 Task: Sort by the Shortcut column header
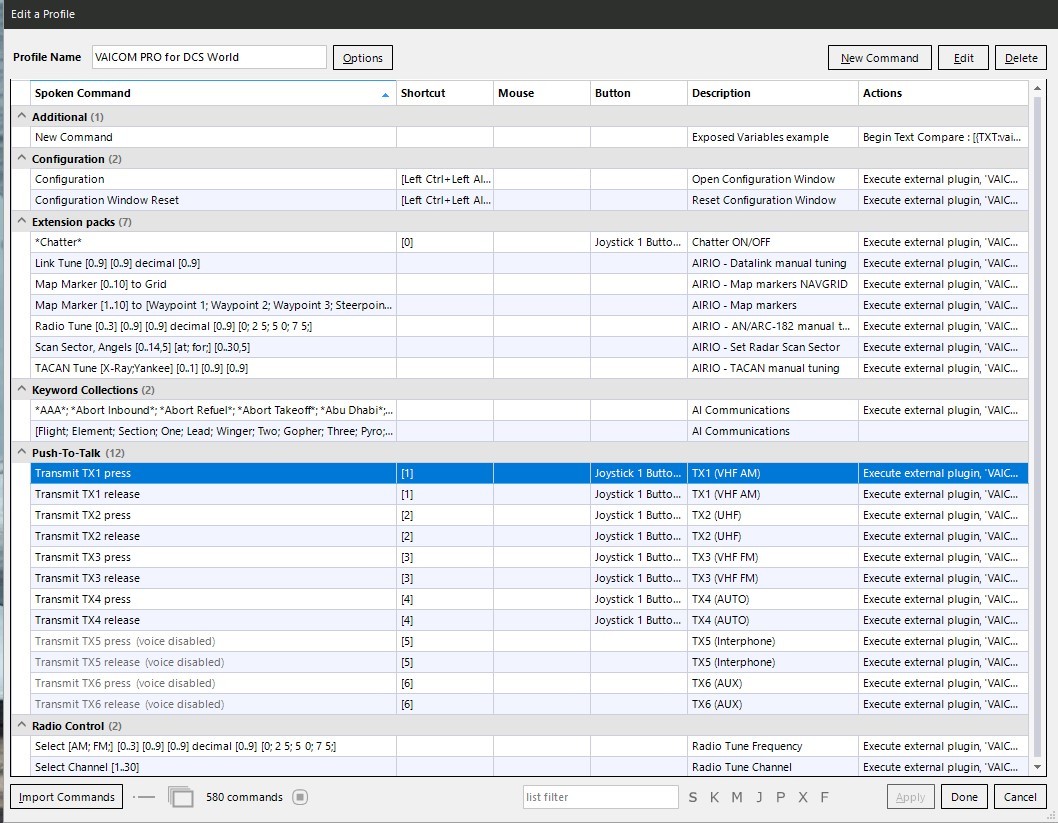click(445, 93)
